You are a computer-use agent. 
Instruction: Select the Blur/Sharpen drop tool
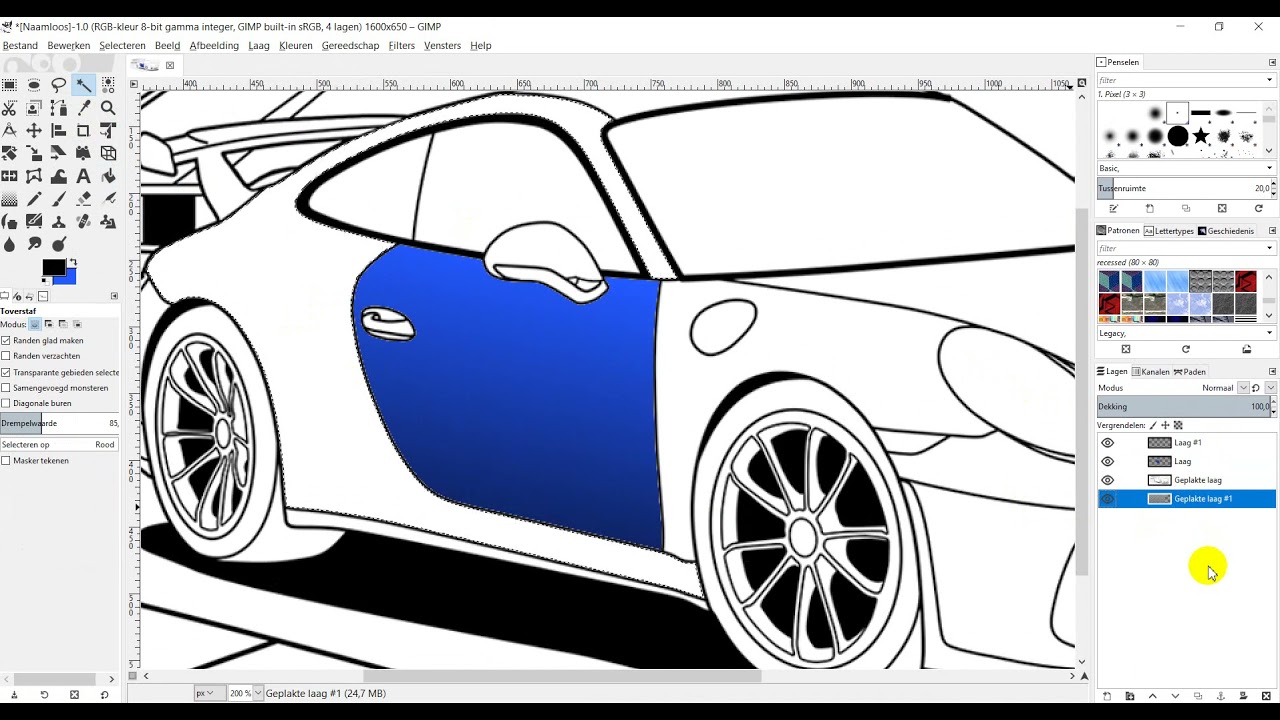pyautogui.click(x=9, y=245)
